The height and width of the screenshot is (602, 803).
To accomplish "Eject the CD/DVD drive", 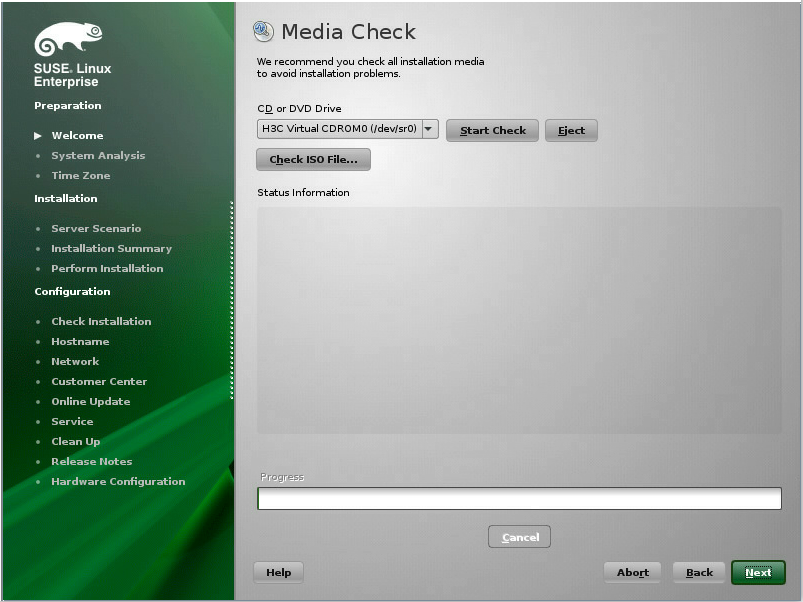I will pyautogui.click(x=571, y=131).
